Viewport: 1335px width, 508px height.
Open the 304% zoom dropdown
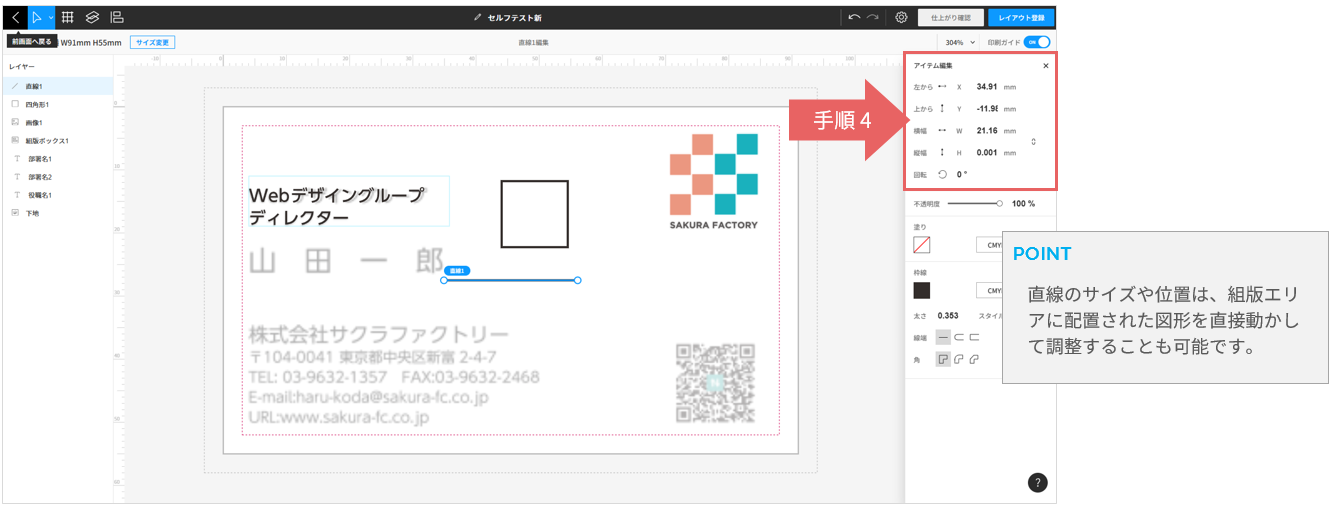(x=960, y=43)
